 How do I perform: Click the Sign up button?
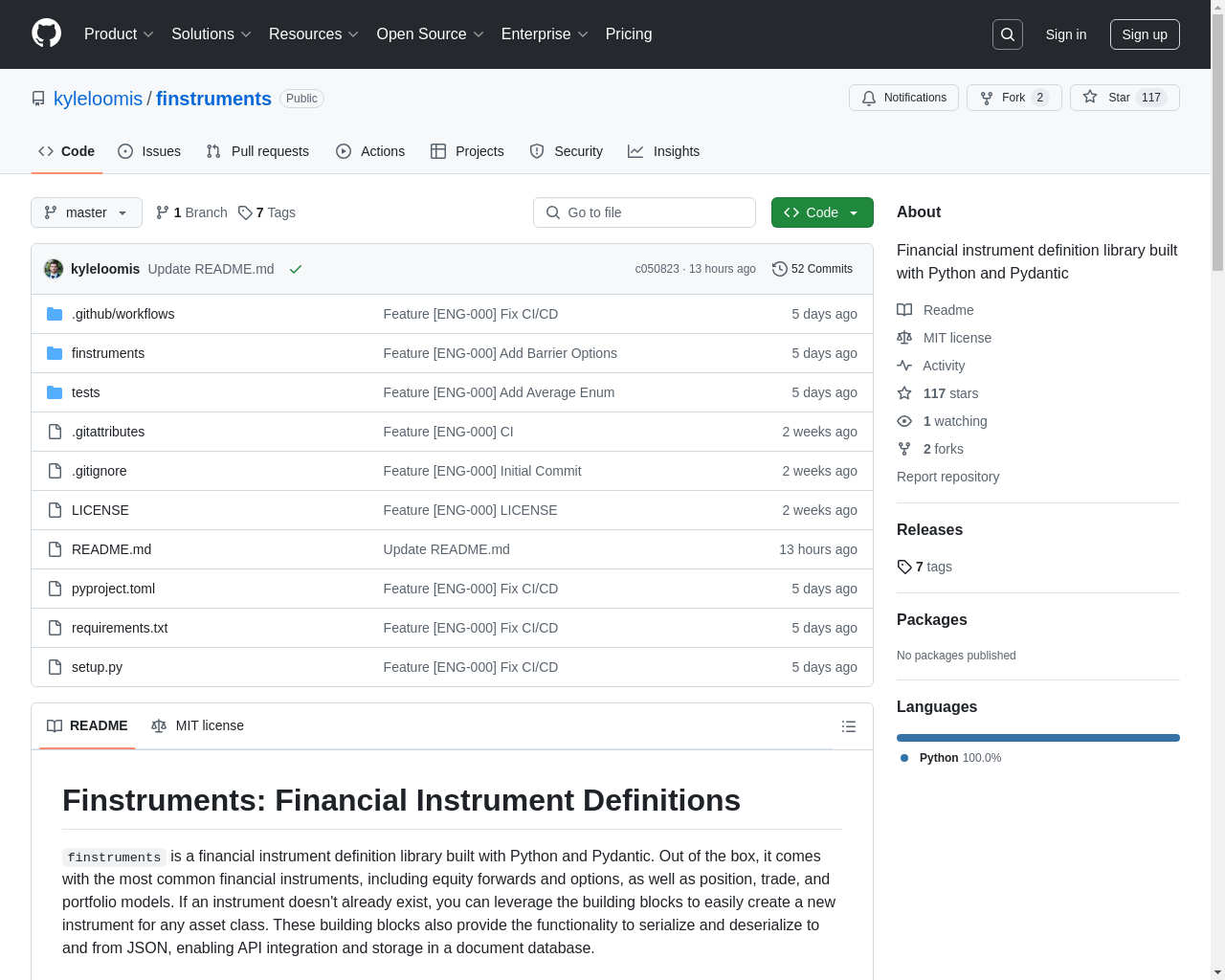[x=1145, y=34]
